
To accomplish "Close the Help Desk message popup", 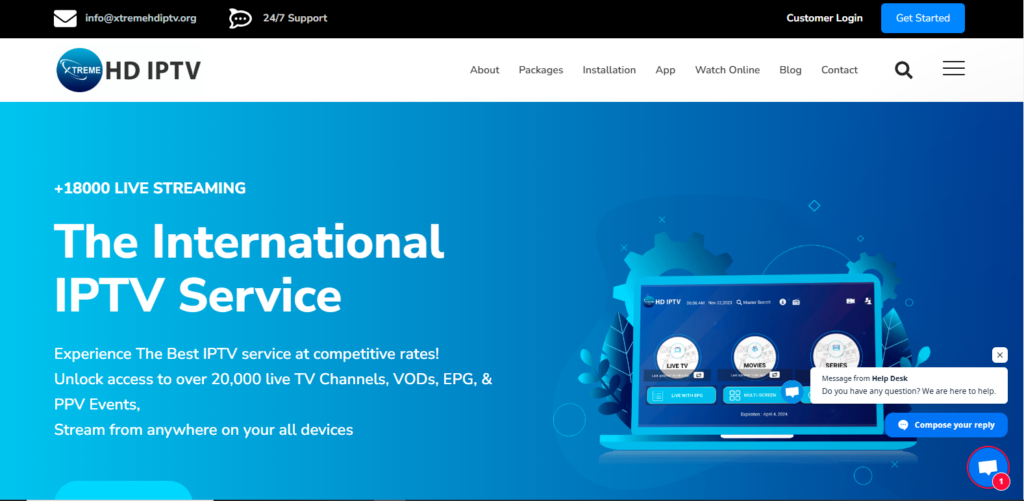I will [x=1000, y=355].
